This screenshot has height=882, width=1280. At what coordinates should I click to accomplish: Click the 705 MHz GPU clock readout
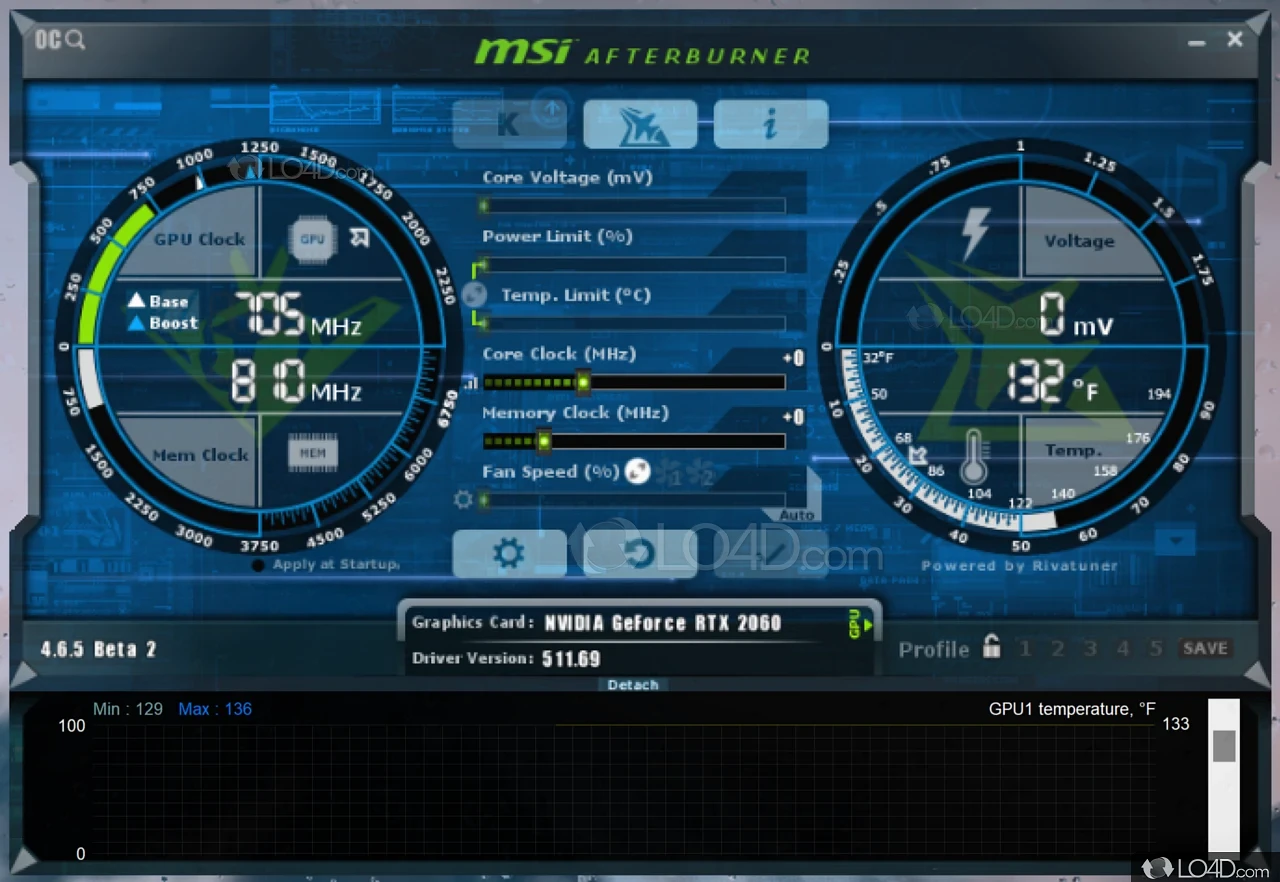297,315
